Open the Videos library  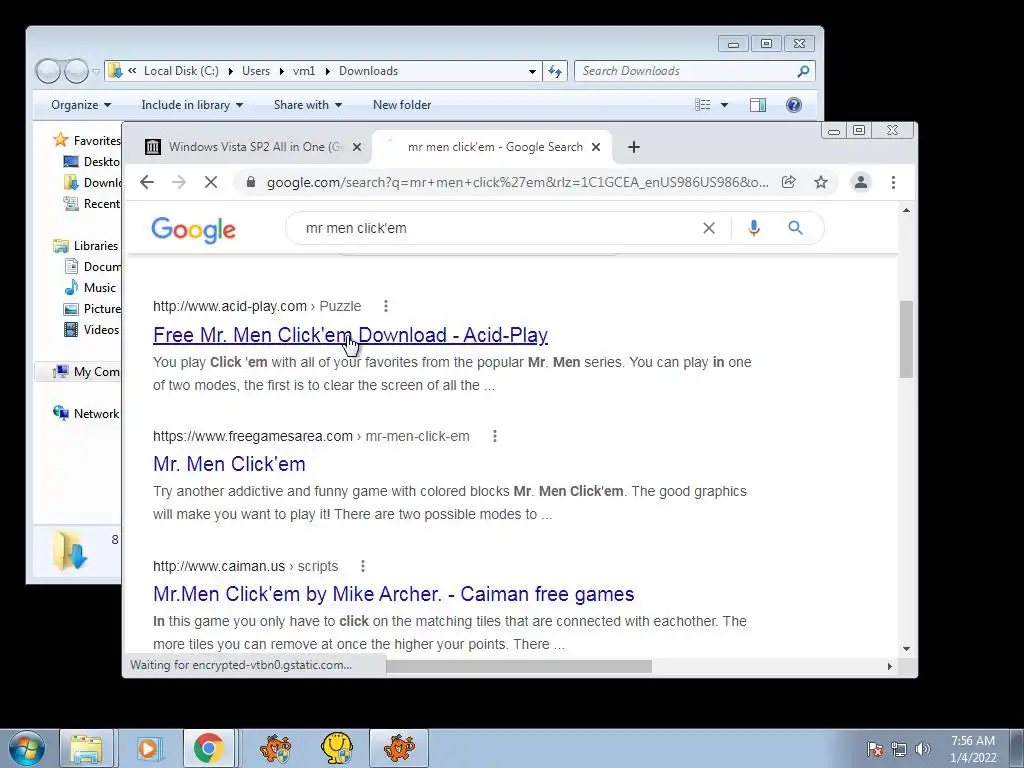(x=92, y=330)
